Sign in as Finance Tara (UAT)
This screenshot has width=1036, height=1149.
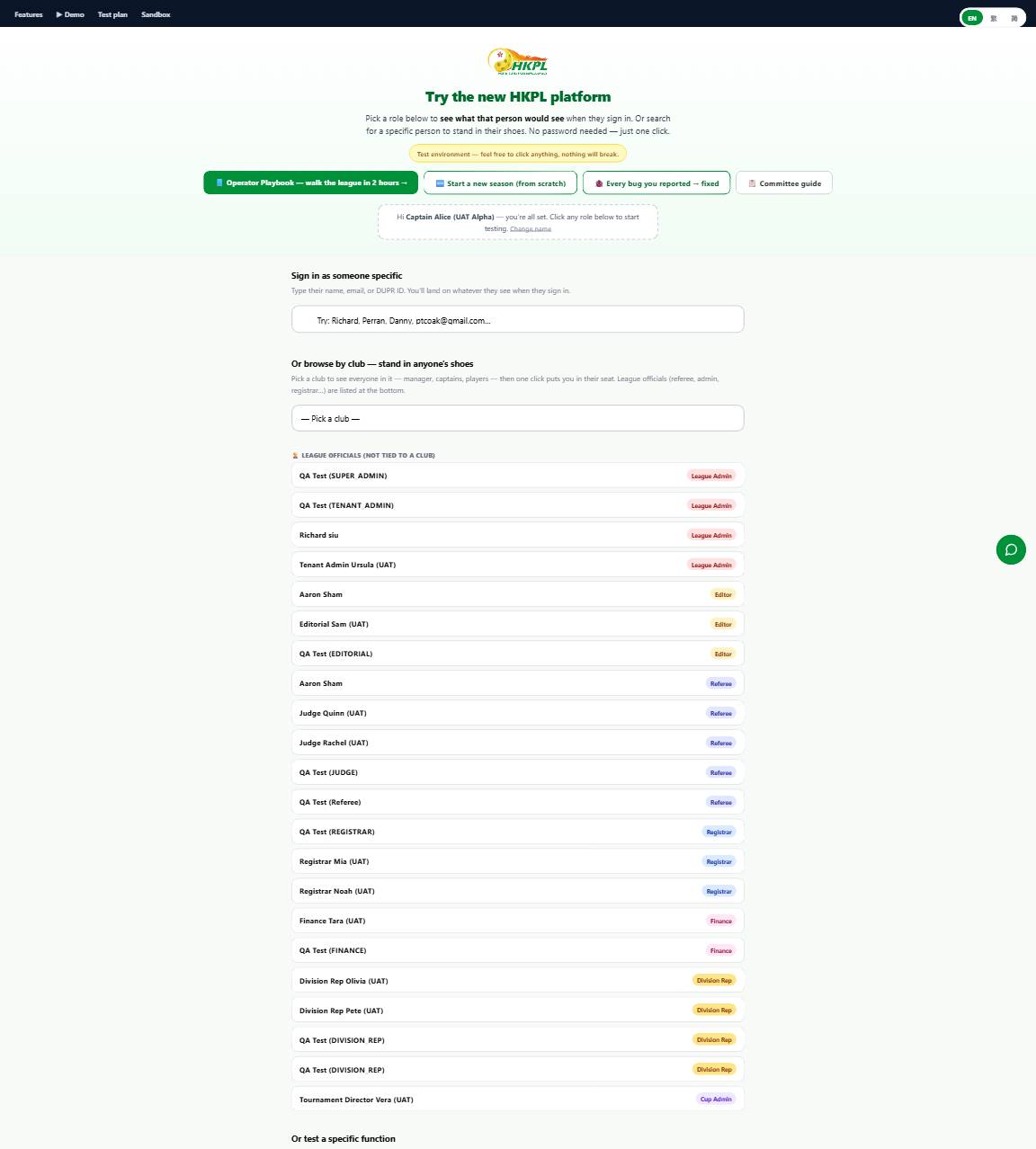pos(518,921)
